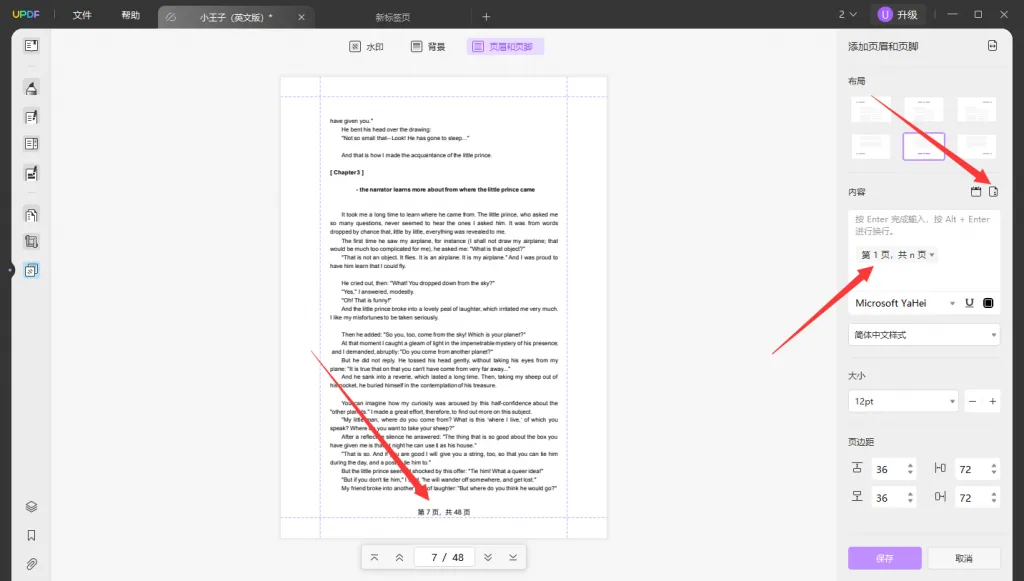Open a new tab with plus icon

pyautogui.click(x=486, y=17)
